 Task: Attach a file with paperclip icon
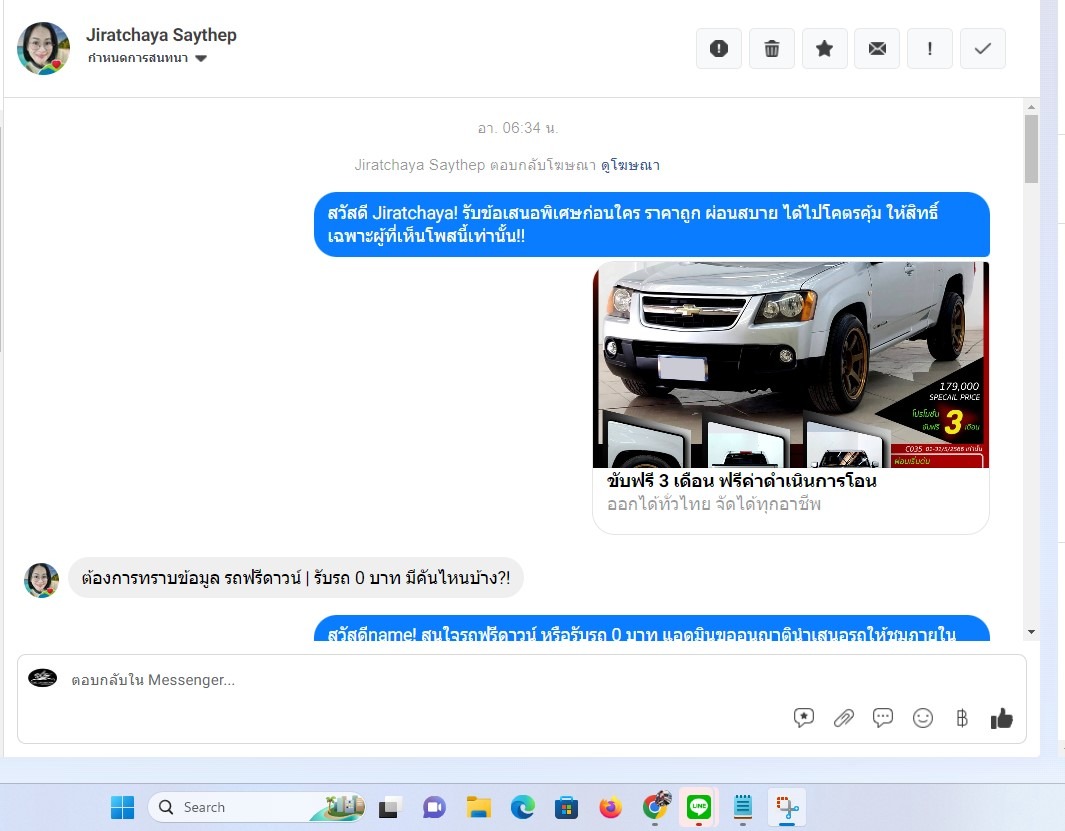pos(844,718)
